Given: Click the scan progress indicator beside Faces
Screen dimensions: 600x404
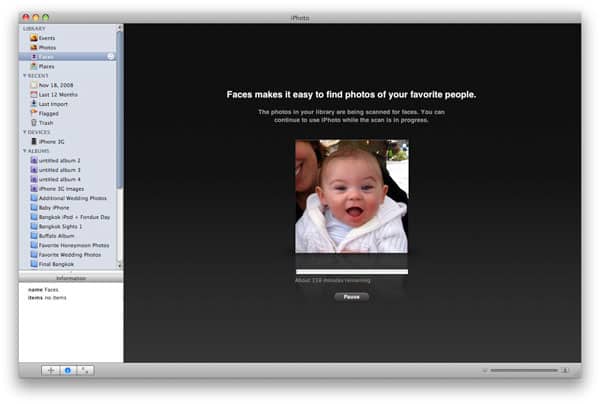Looking at the screenshot, I should click(x=111, y=56).
